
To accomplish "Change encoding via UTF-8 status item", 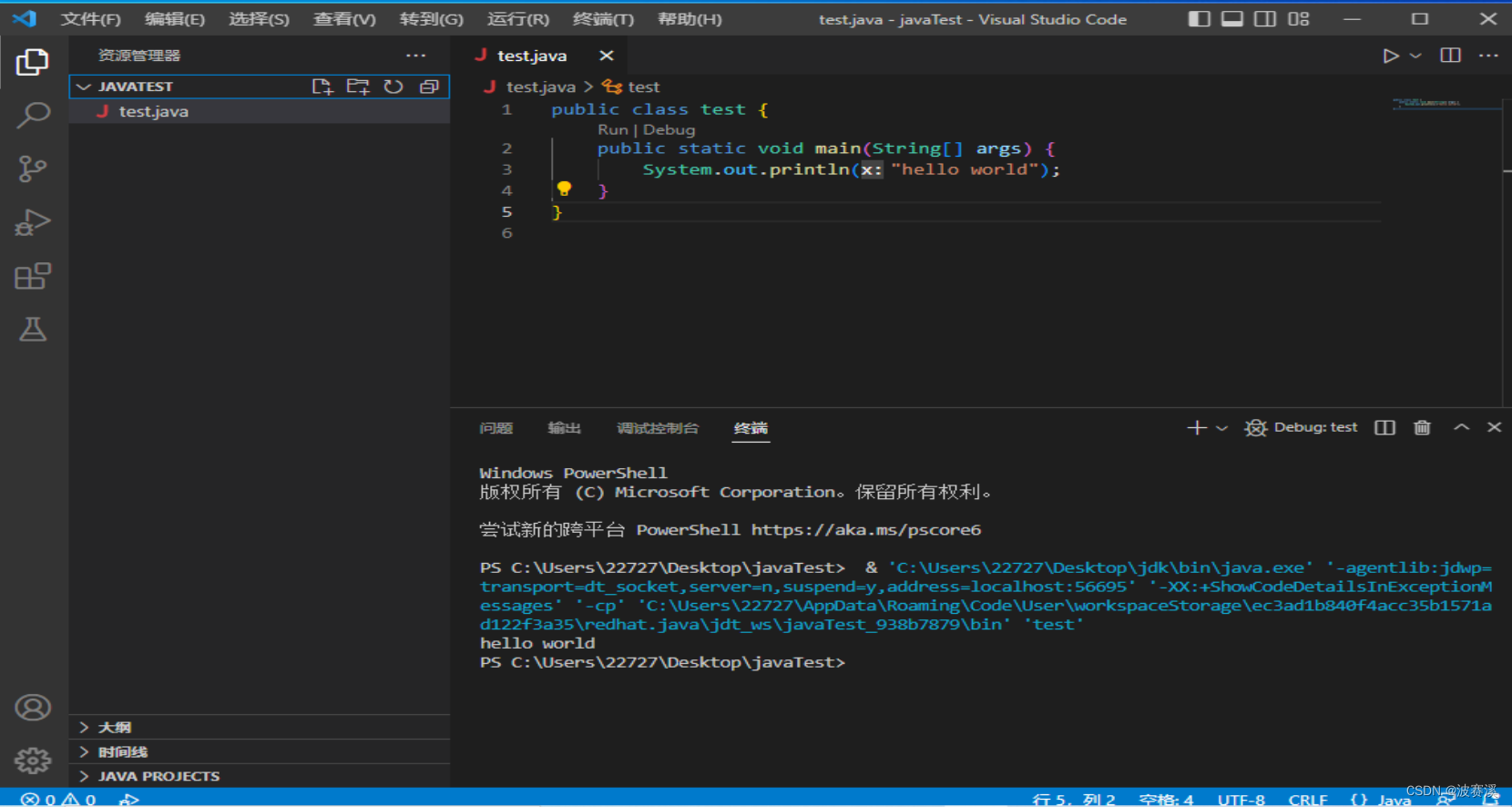I will point(1241,799).
